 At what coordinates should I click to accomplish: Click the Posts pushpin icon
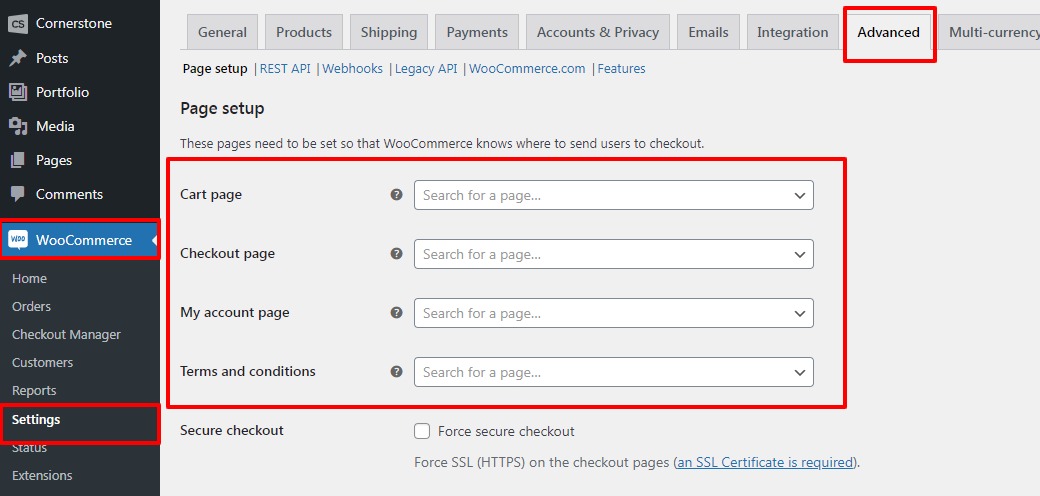[18, 58]
